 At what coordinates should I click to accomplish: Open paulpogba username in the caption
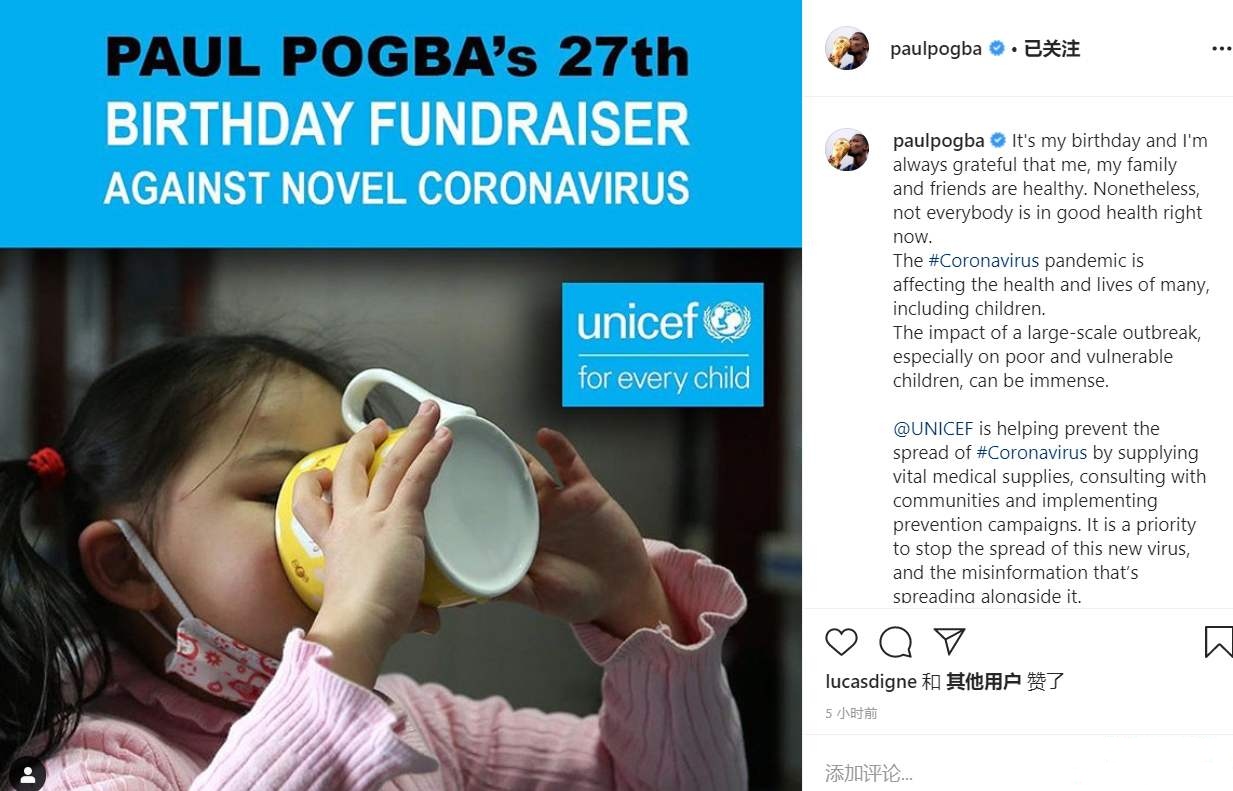point(939,141)
